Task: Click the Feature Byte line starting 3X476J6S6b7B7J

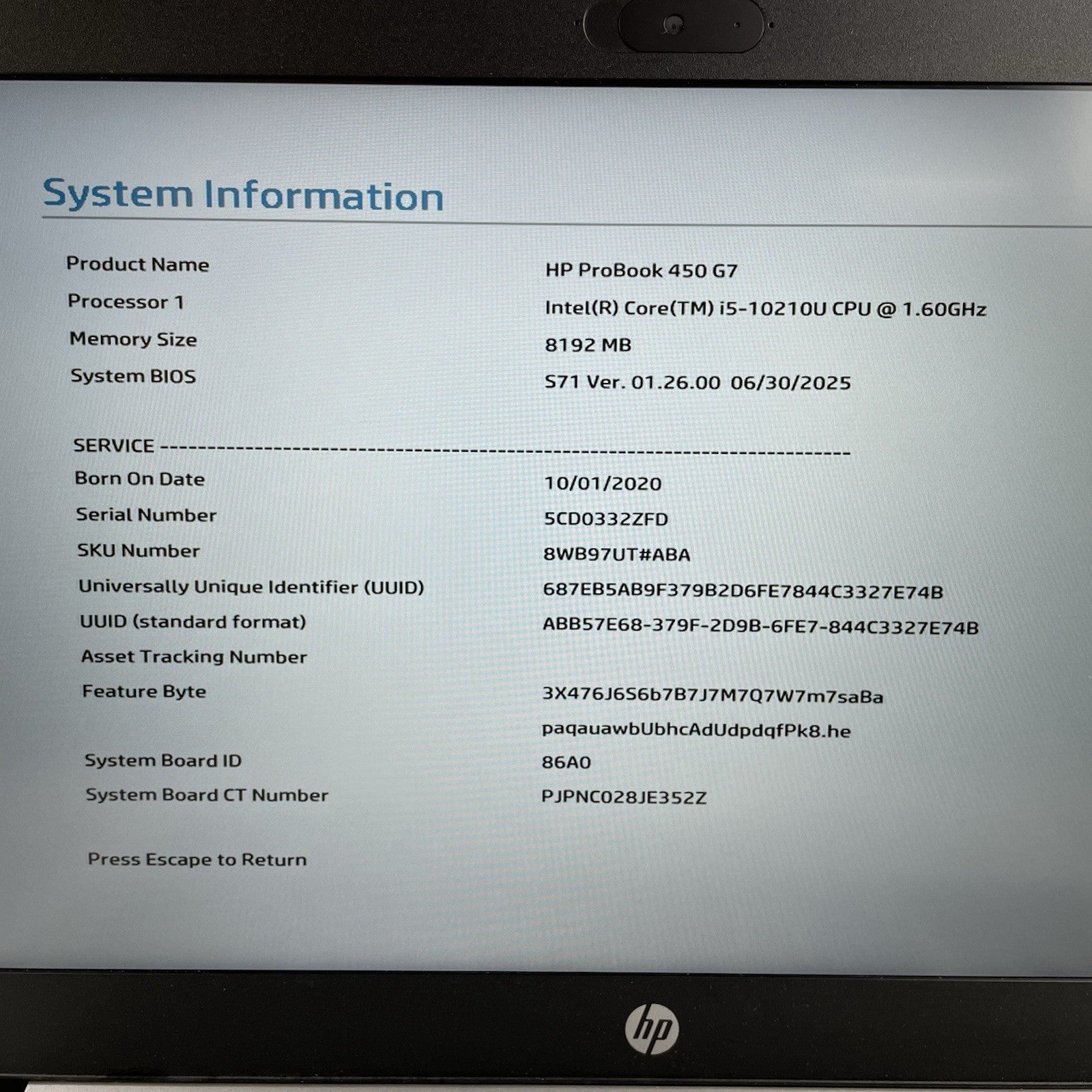Action: pos(713,696)
